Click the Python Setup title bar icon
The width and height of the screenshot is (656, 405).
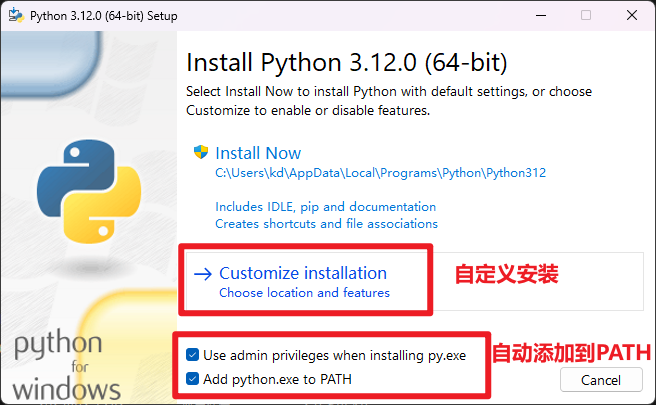click(x=16, y=15)
